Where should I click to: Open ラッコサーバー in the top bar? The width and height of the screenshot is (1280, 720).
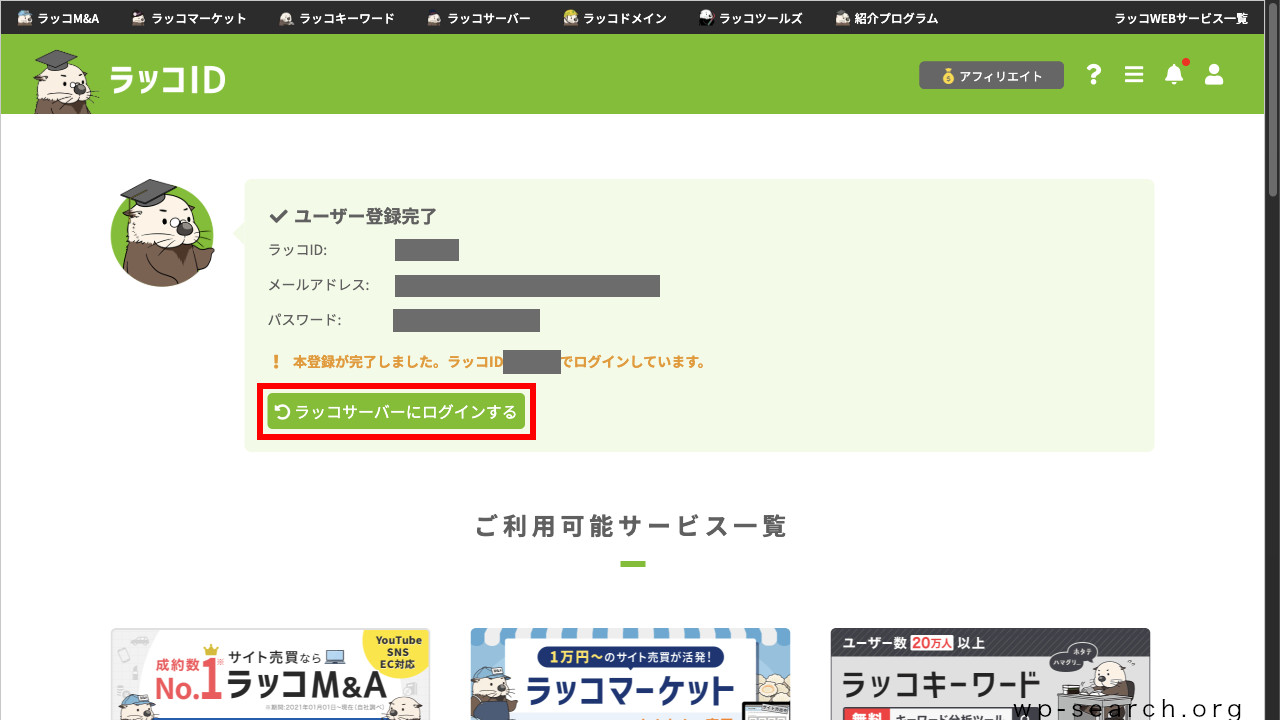pos(478,18)
